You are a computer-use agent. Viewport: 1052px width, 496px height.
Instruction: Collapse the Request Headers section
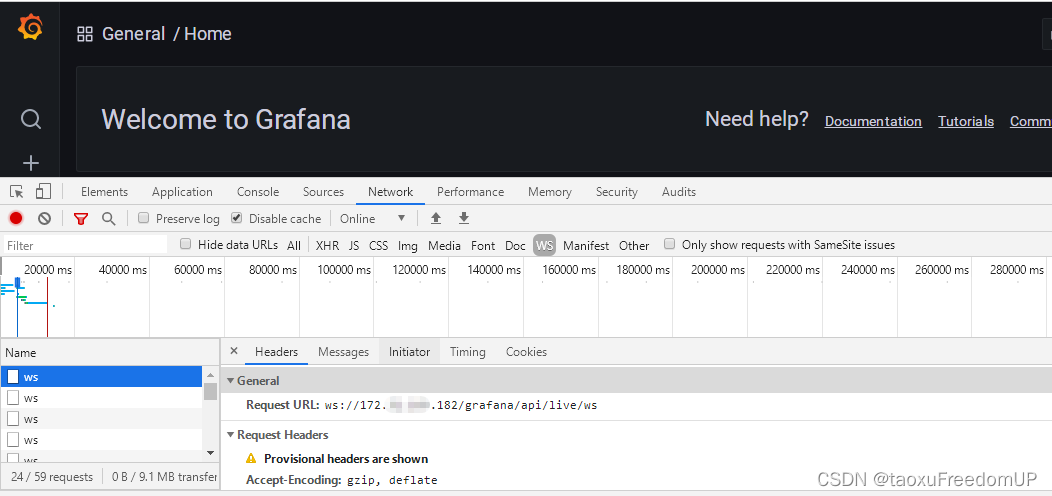[x=230, y=435]
